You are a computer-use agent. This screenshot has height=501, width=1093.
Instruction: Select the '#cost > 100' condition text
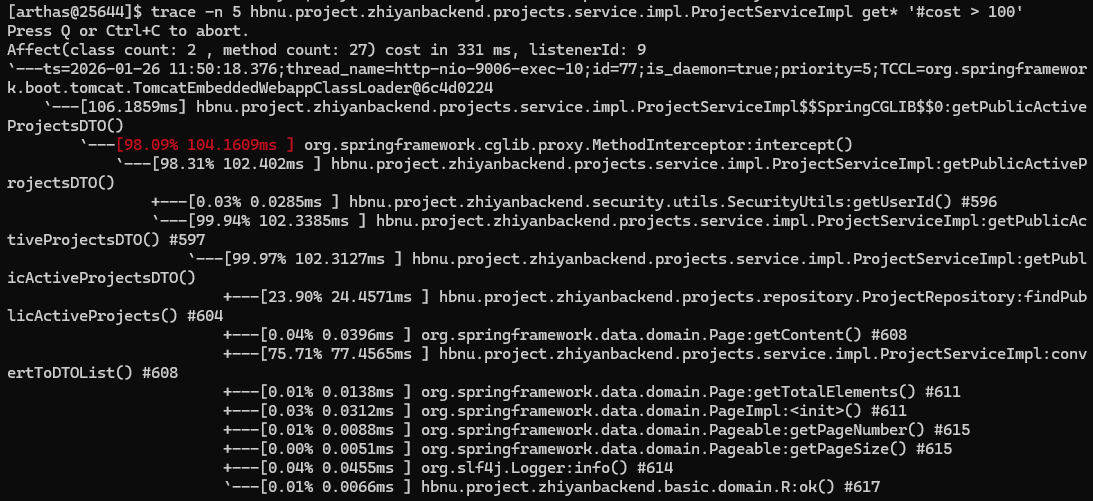coord(970,11)
